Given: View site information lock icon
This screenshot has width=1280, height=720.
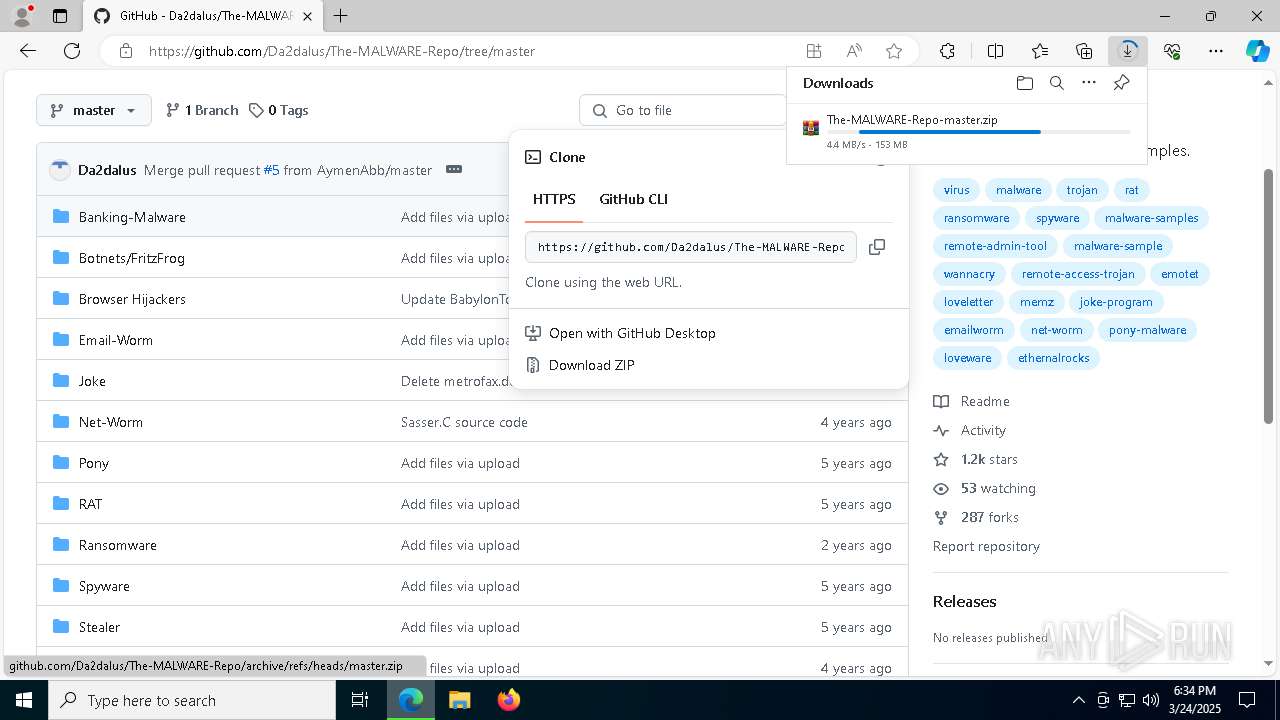Looking at the screenshot, I should click(x=126, y=51).
